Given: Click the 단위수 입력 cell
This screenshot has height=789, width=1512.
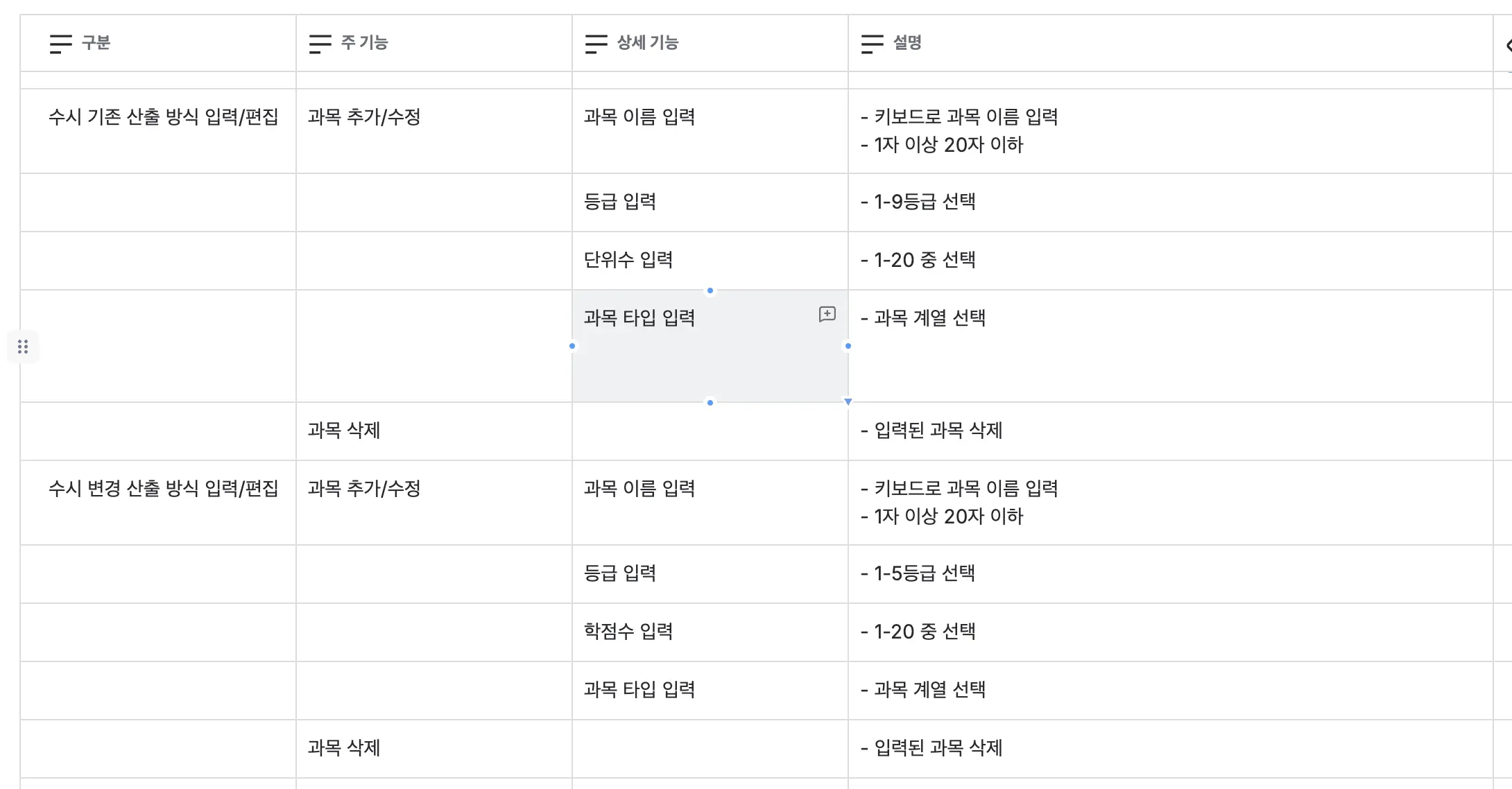Looking at the screenshot, I should (628, 260).
